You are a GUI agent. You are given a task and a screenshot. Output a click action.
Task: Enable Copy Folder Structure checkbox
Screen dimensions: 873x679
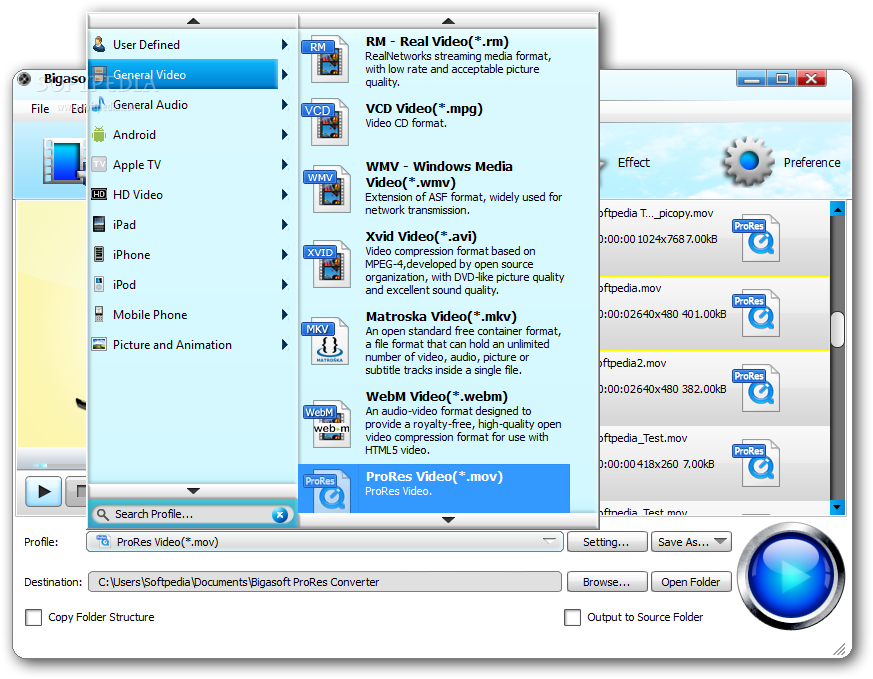point(33,617)
